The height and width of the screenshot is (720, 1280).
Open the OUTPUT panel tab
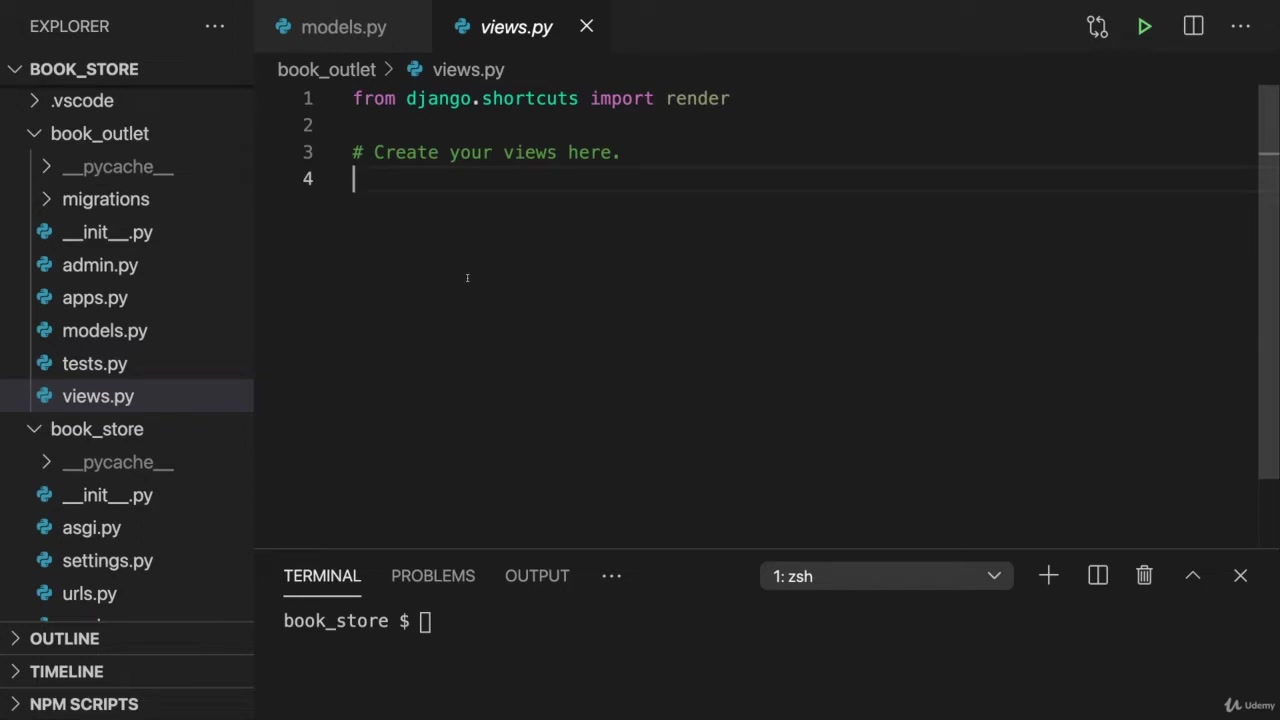coord(537,576)
